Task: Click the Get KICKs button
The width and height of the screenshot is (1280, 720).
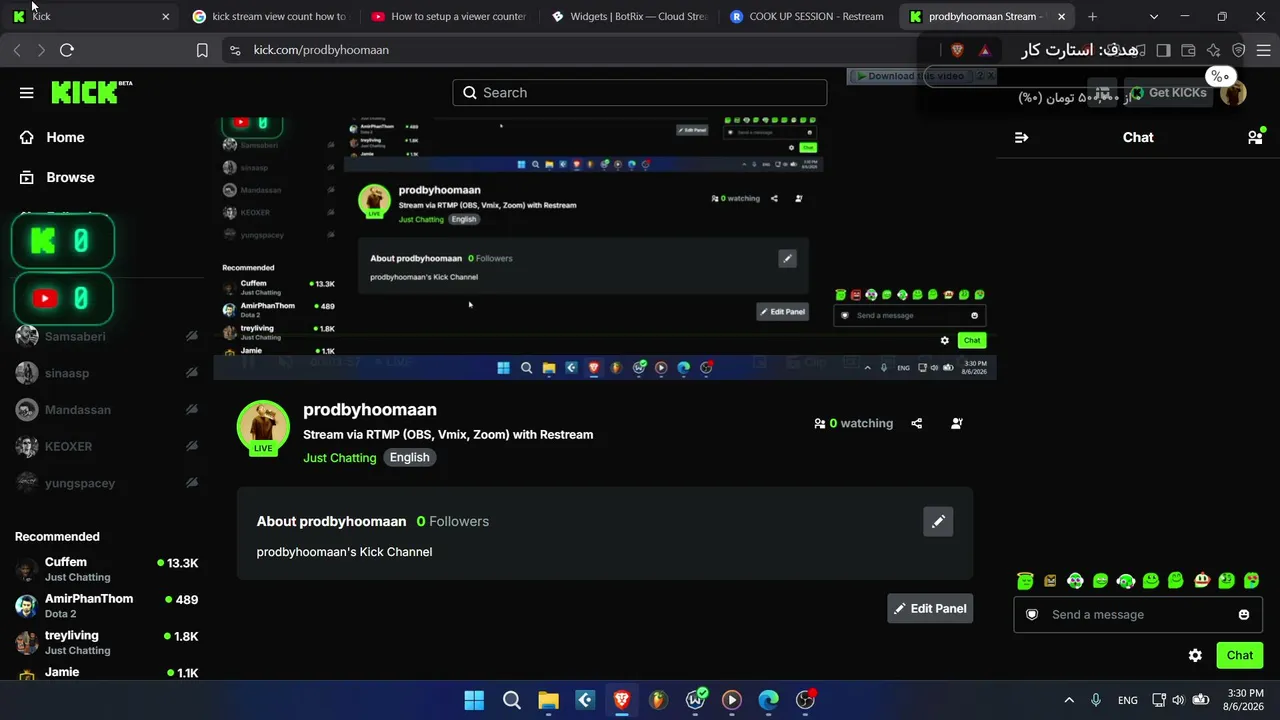Action: click(1168, 93)
